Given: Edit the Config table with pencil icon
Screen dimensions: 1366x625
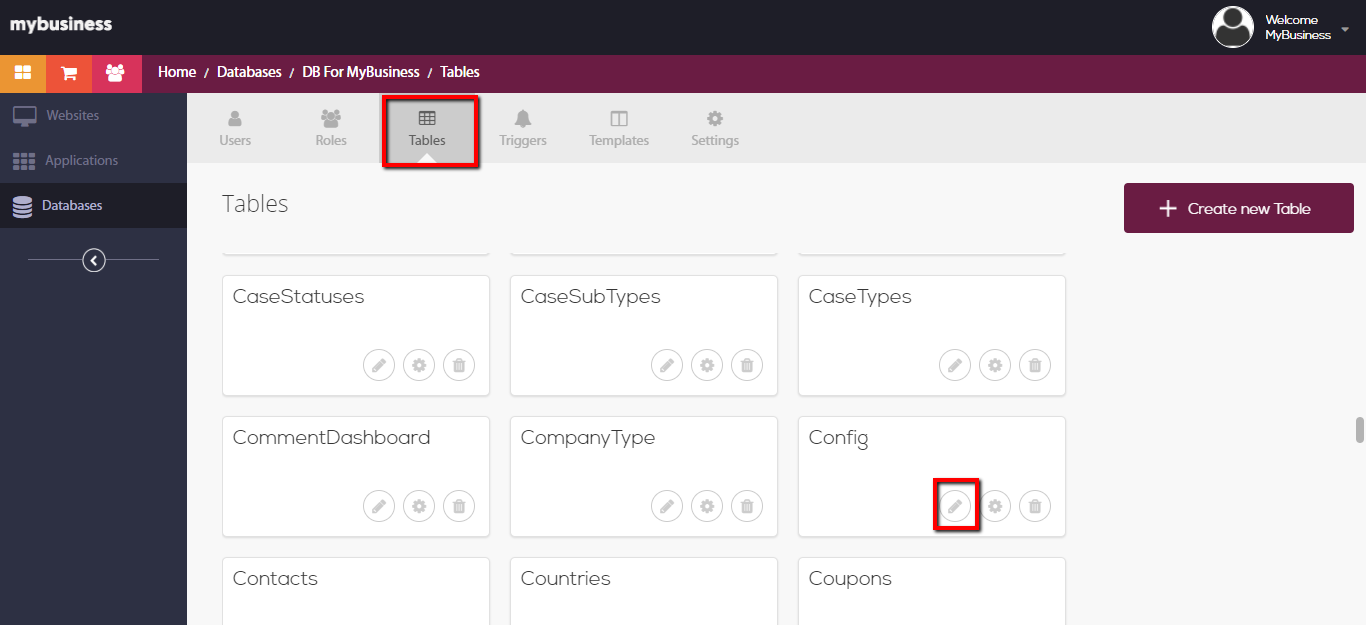Looking at the screenshot, I should 955,506.
